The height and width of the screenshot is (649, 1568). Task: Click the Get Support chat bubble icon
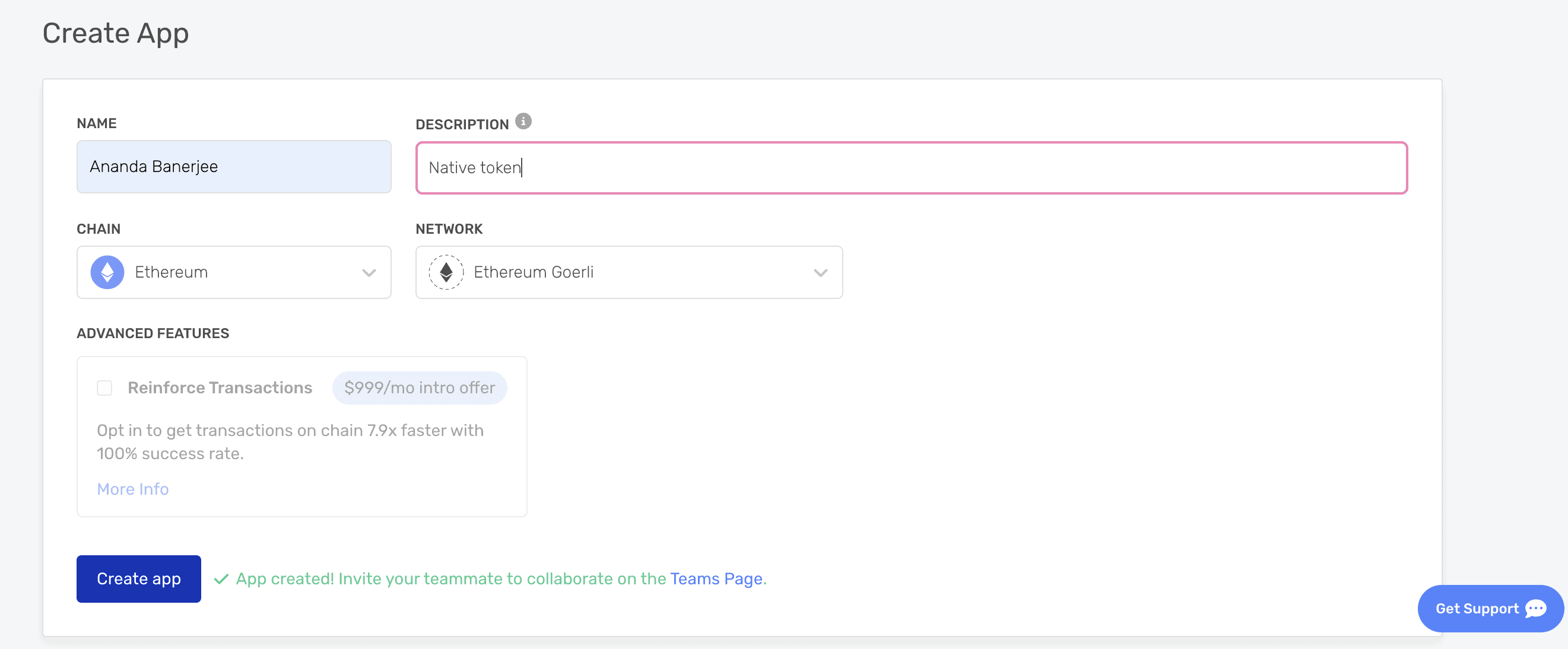click(x=1536, y=608)
